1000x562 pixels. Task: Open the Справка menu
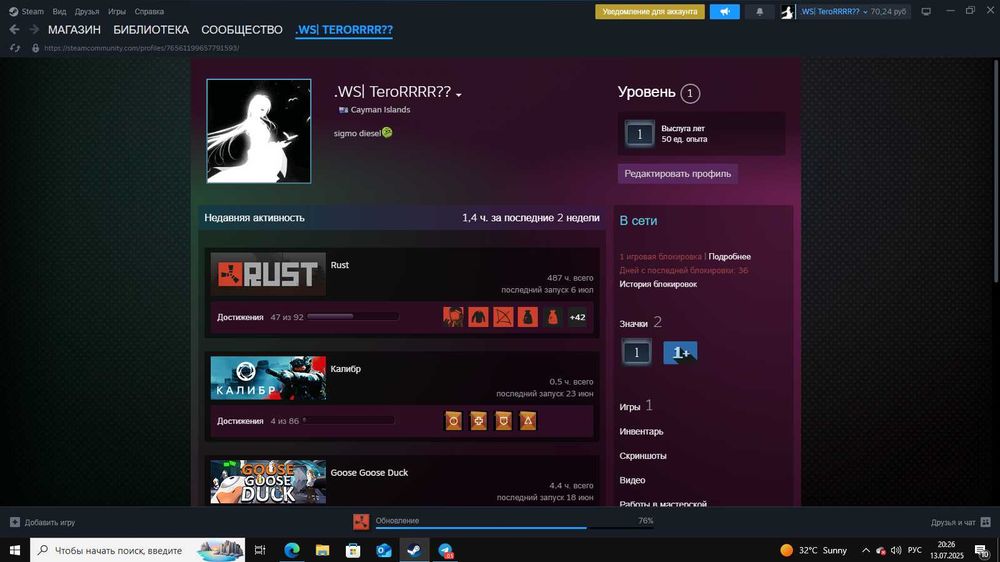pos(149,11)
